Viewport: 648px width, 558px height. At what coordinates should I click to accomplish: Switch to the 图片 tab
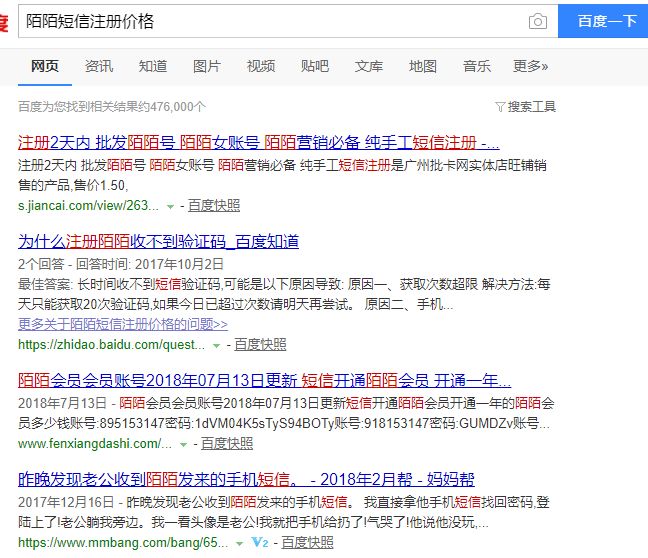point(207,66)
